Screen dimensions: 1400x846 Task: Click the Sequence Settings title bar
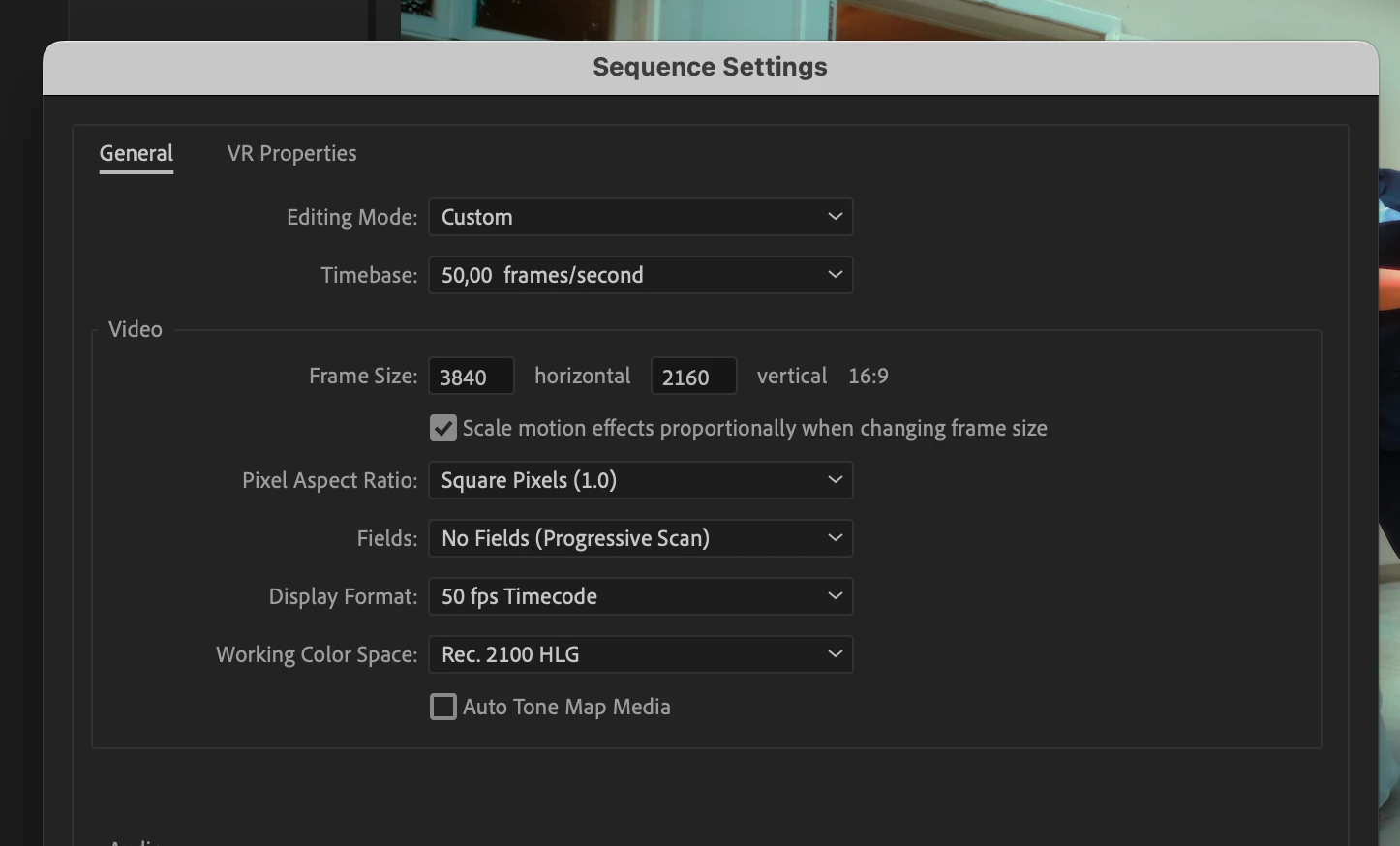click(x=710, y=67)
